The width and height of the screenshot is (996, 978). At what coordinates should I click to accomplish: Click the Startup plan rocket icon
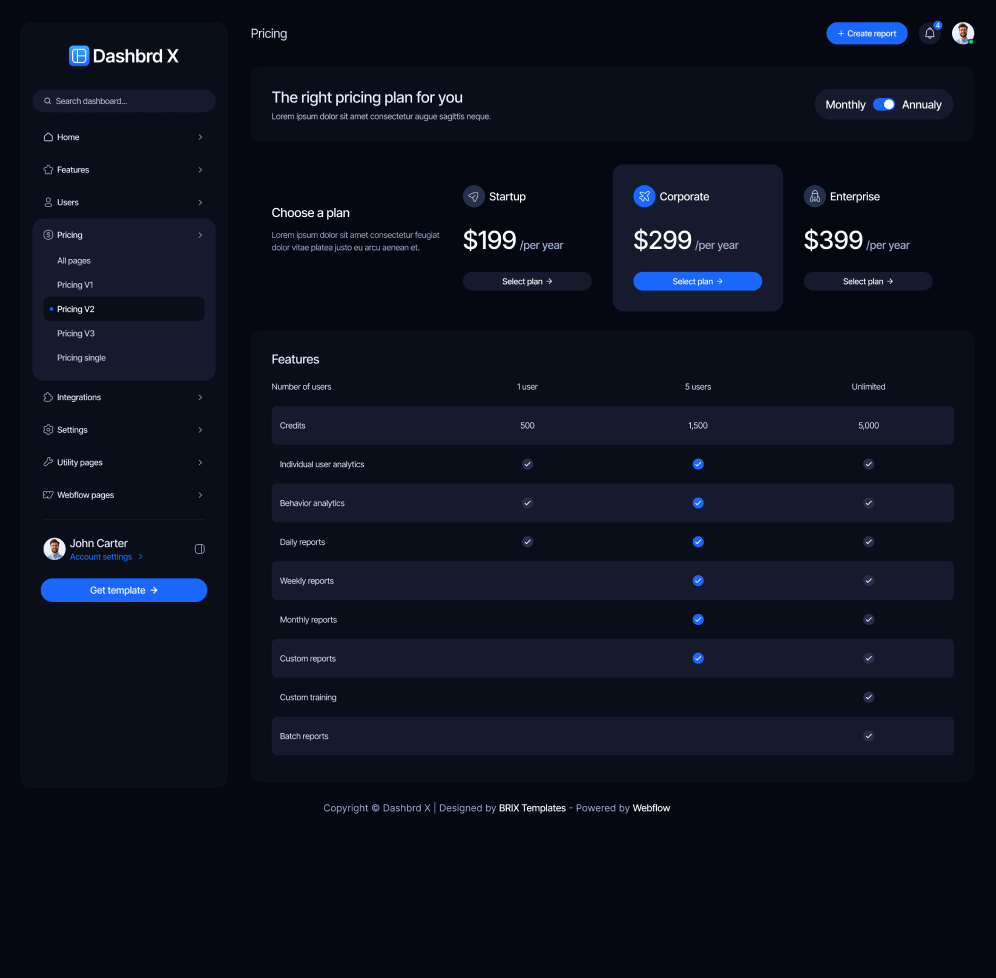(x=474, y=196)
